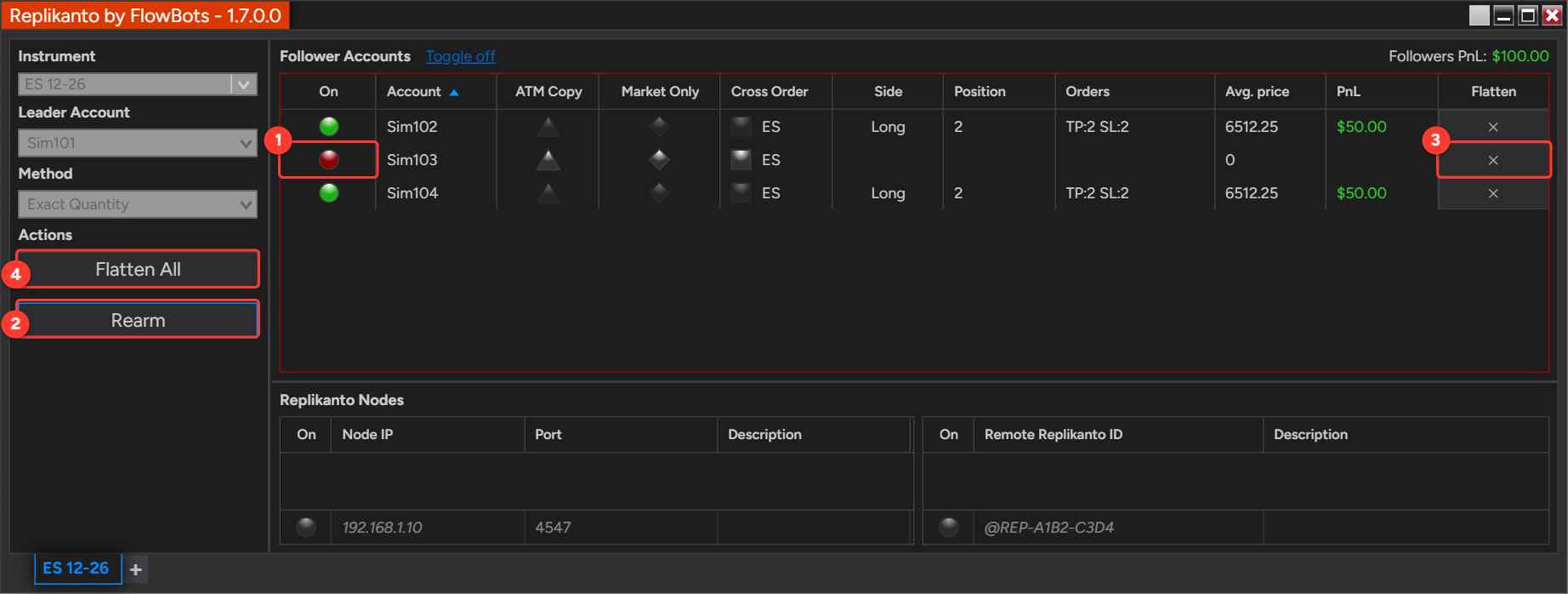Click the Flatten X for Sim103

(1493, 160)
